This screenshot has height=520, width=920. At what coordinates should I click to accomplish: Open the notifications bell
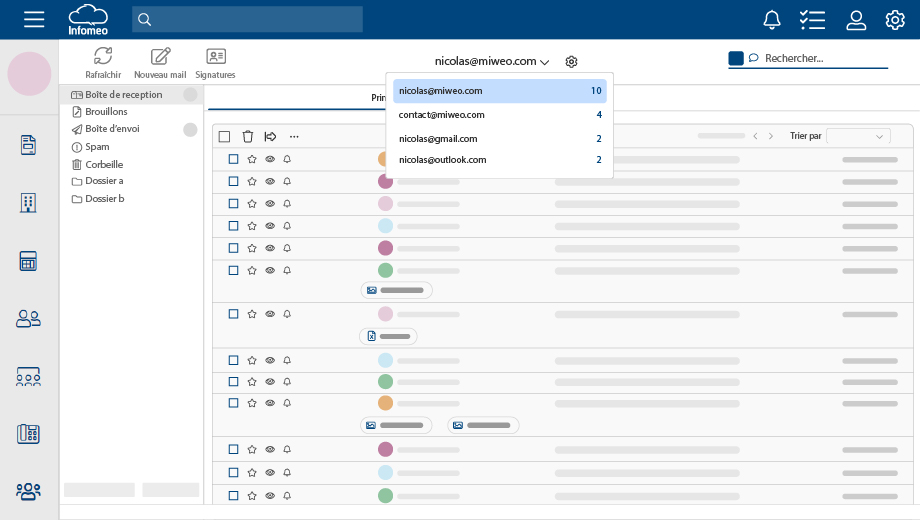coord(772,20)
